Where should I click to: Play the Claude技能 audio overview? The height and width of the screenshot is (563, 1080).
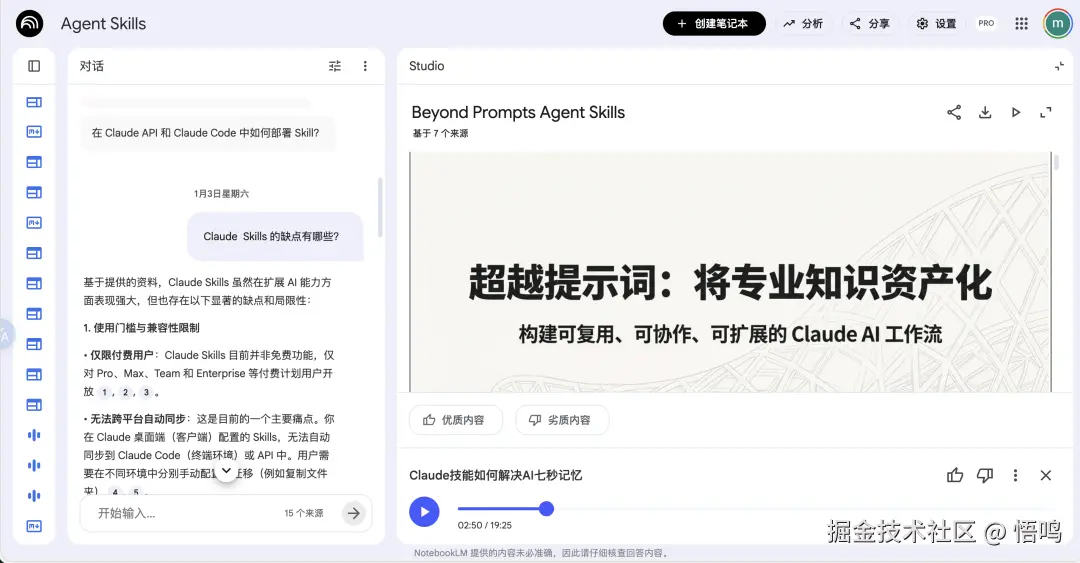(x=424, y=512)
